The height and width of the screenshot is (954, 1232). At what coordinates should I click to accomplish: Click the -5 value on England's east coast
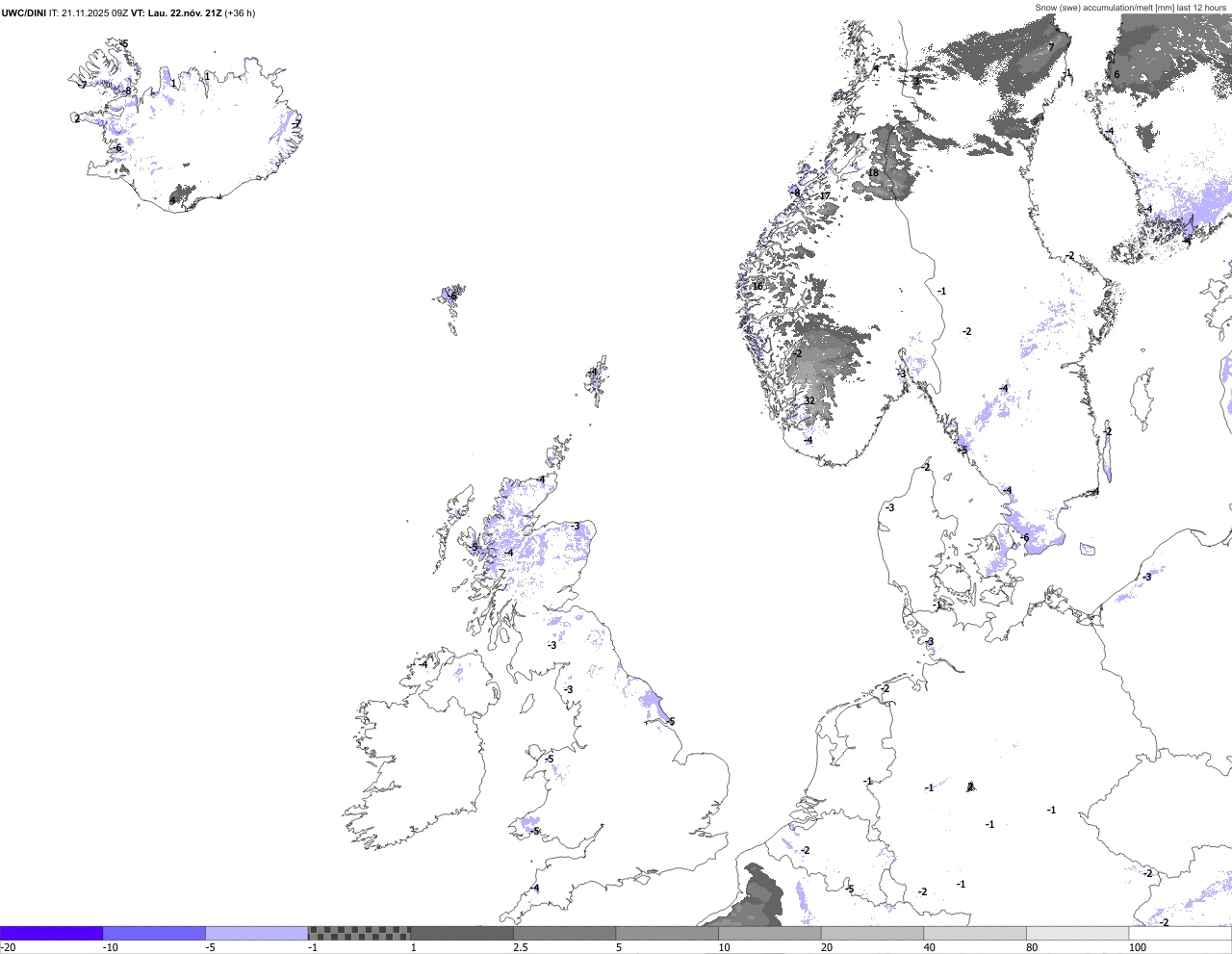(670, 722)
